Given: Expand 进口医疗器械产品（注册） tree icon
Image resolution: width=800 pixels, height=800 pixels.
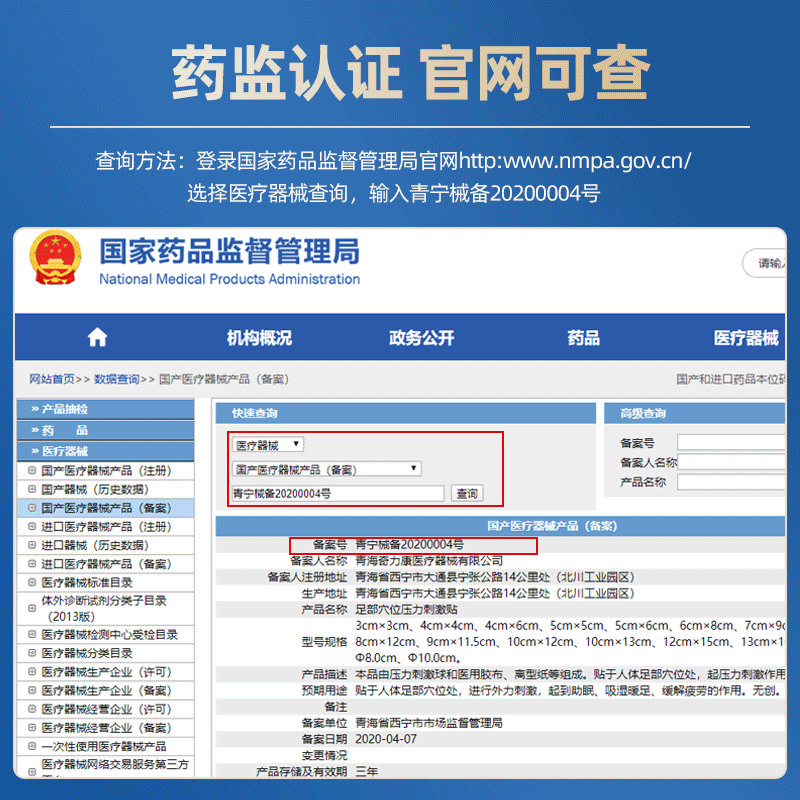Looking at the screenshot, I should click(32, 527).
